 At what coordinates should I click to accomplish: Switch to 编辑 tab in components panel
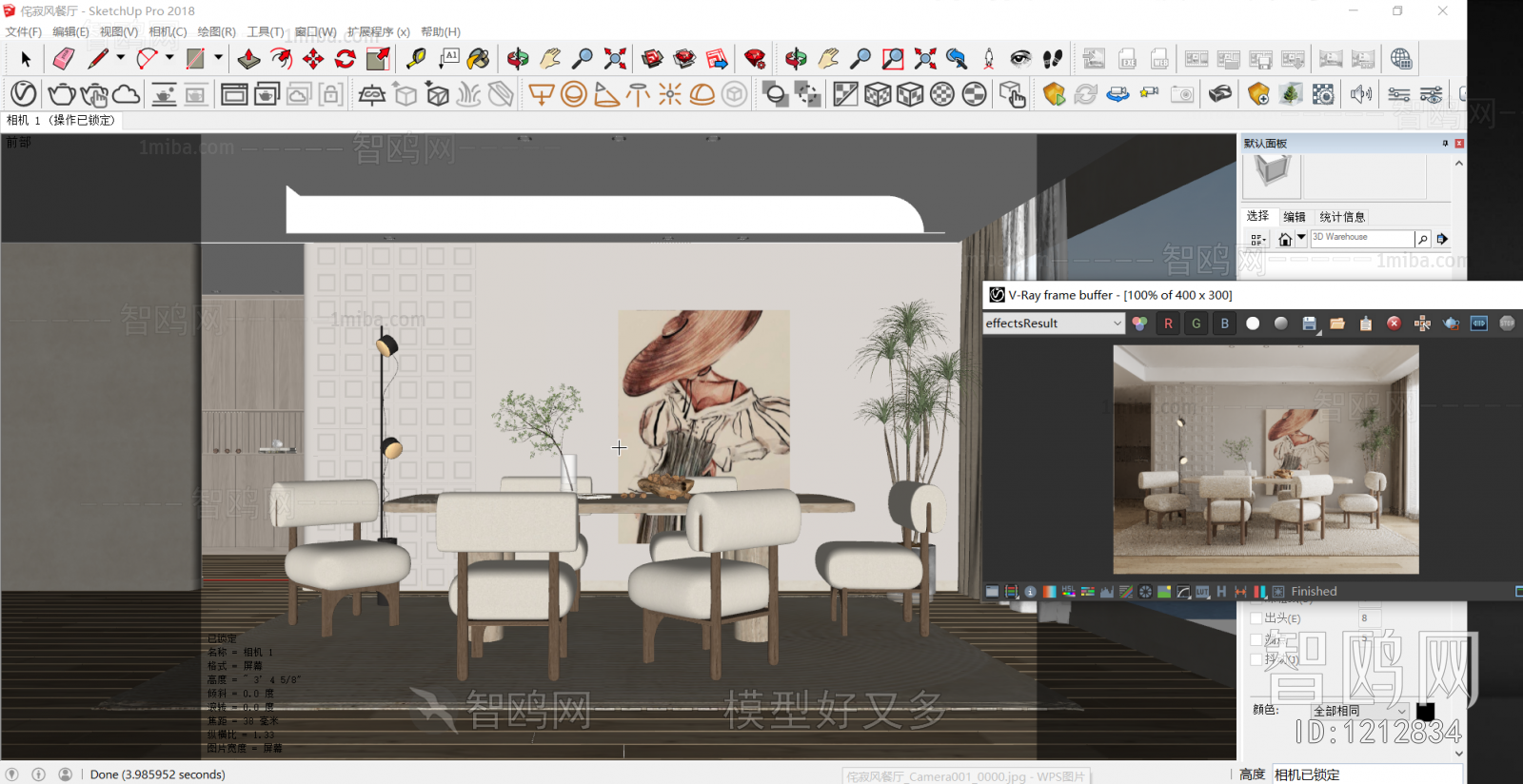tap(1295, 217)
